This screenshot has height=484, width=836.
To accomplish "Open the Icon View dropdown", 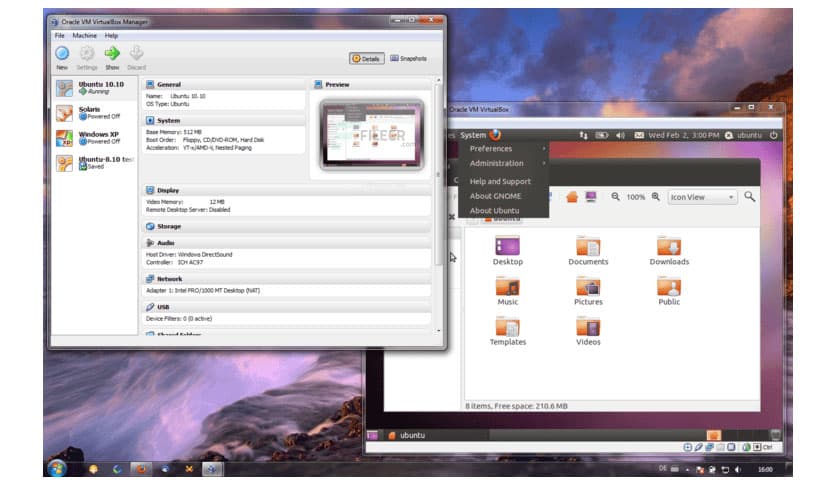I will point(702,197).
